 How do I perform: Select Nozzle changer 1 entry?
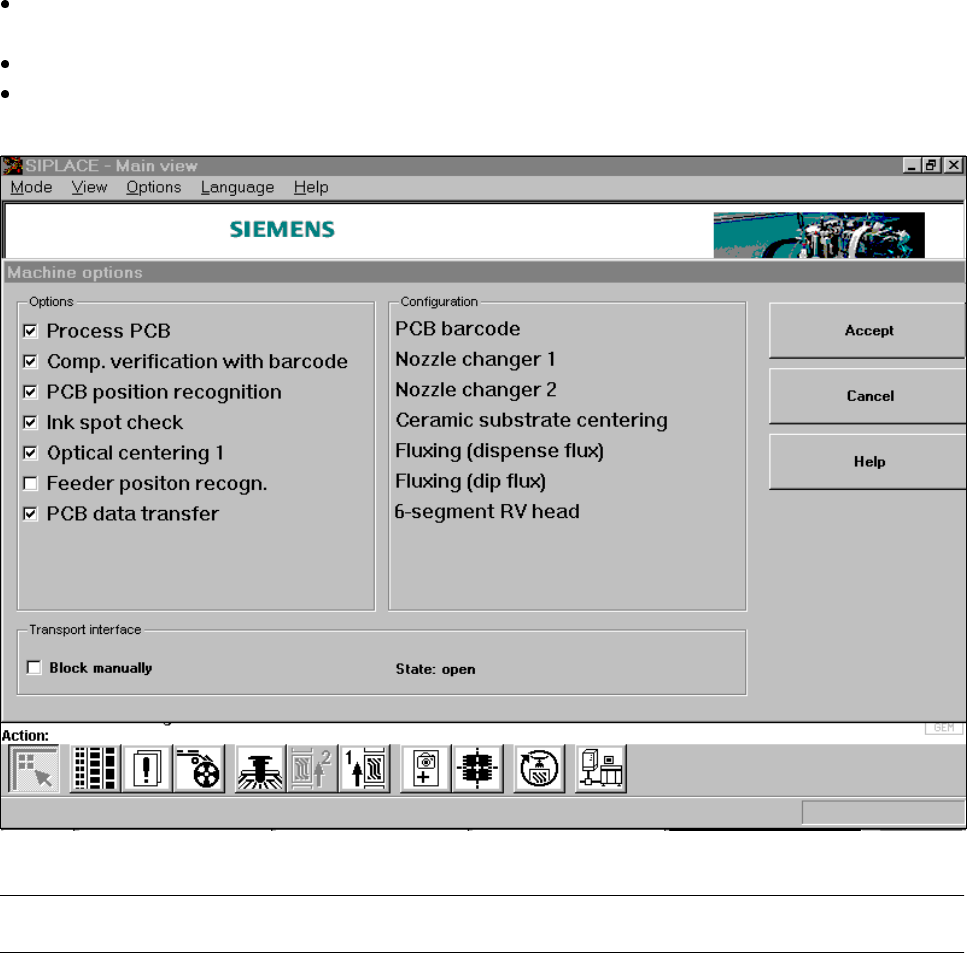tap(475, 360)
